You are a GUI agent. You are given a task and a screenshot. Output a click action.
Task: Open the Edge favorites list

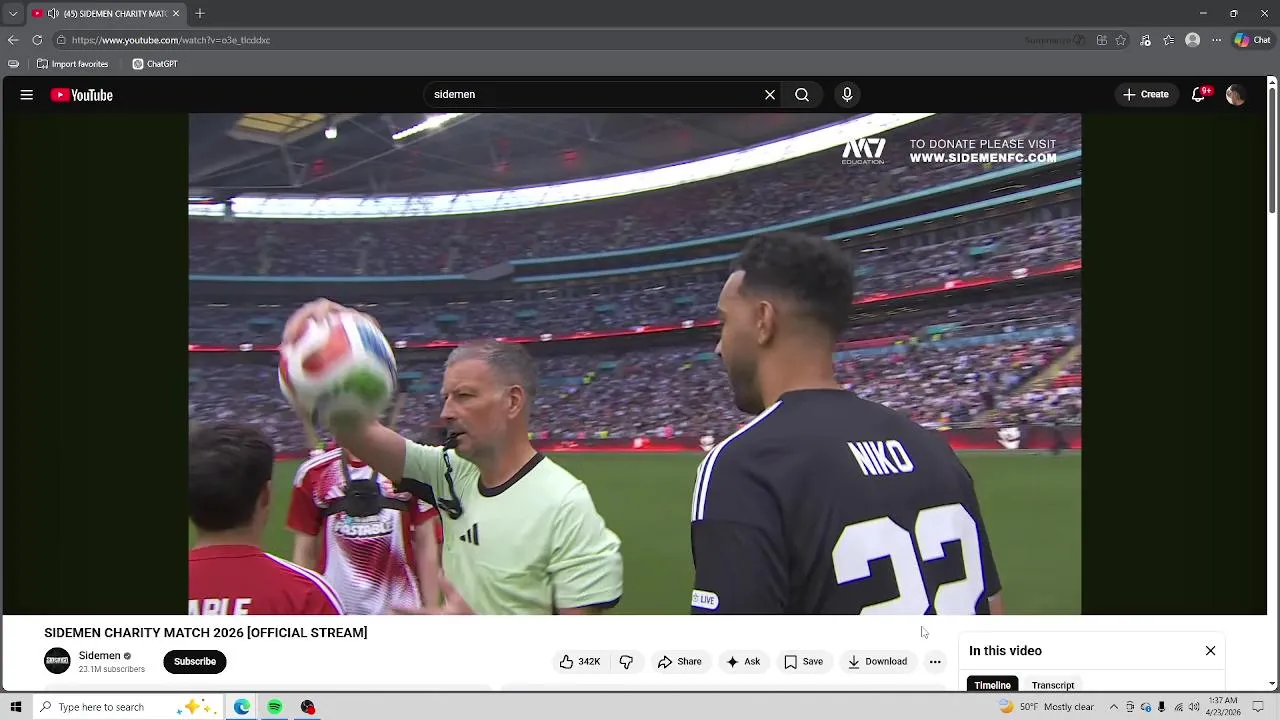click(1168, 40)
